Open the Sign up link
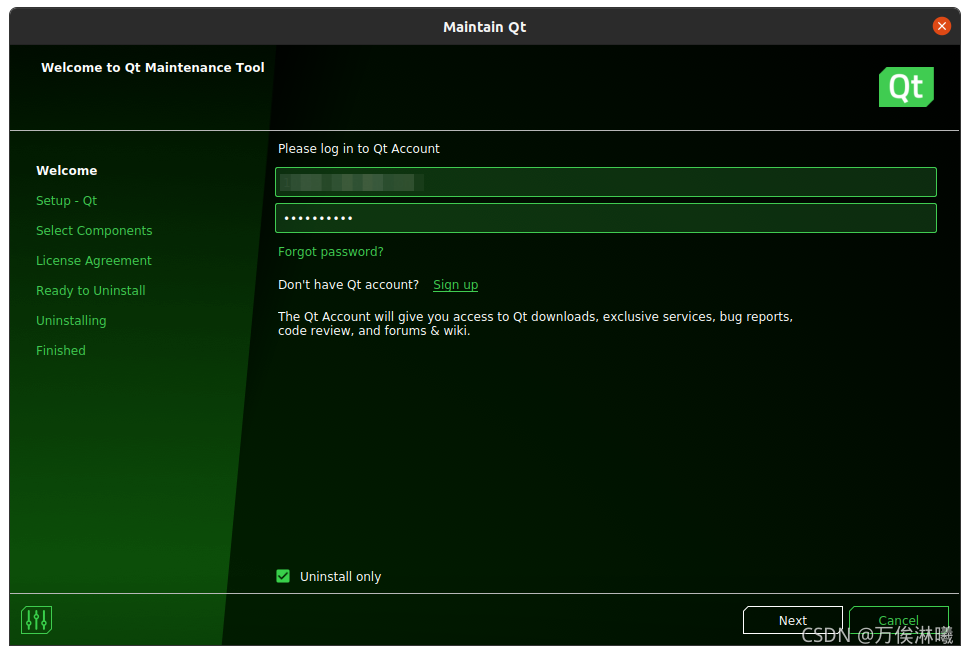The image size is (970, 655). pyautogui.click(x=455, y=285)
